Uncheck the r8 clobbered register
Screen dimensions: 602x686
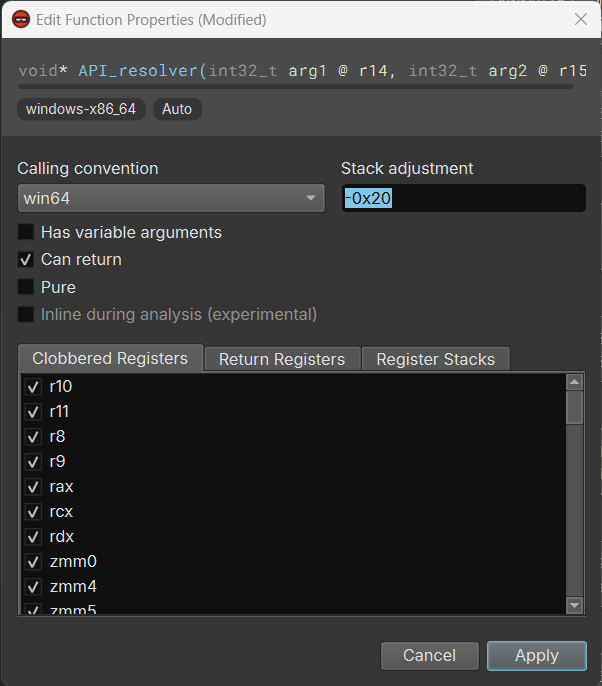click(x=33, y=437)
